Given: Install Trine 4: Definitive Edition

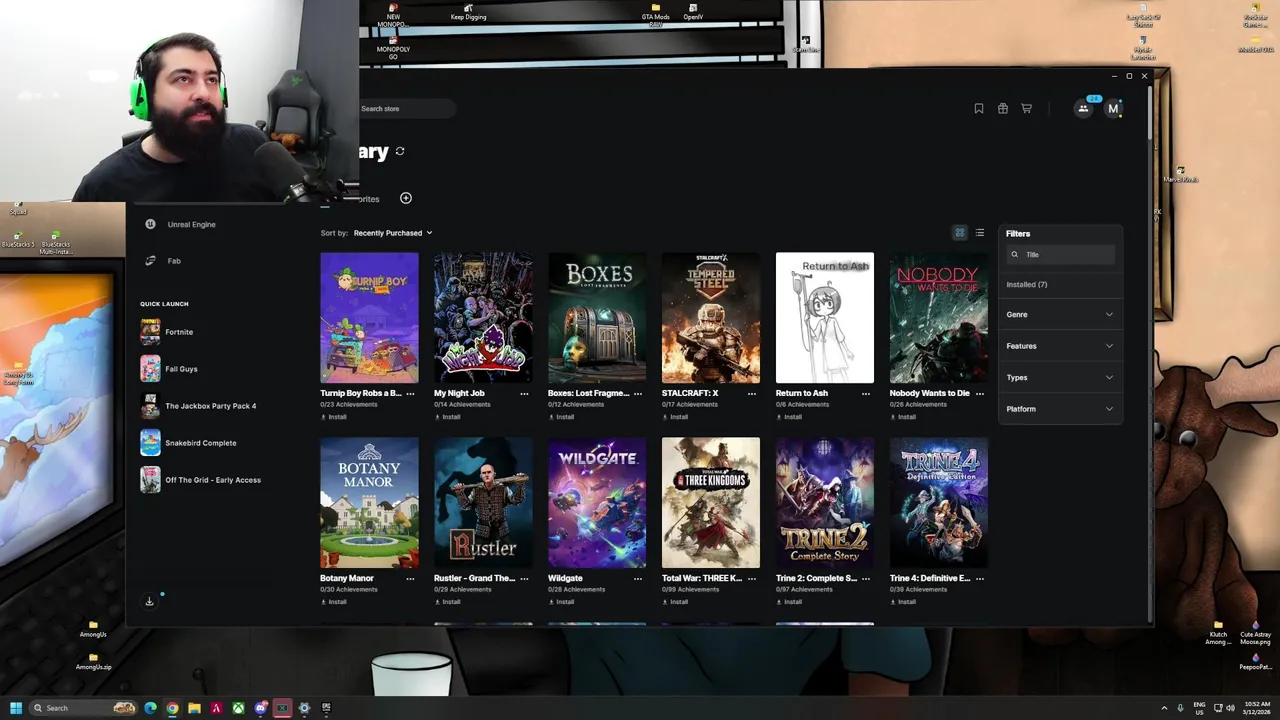Looking at the screenshot, I should coord(904,602).
